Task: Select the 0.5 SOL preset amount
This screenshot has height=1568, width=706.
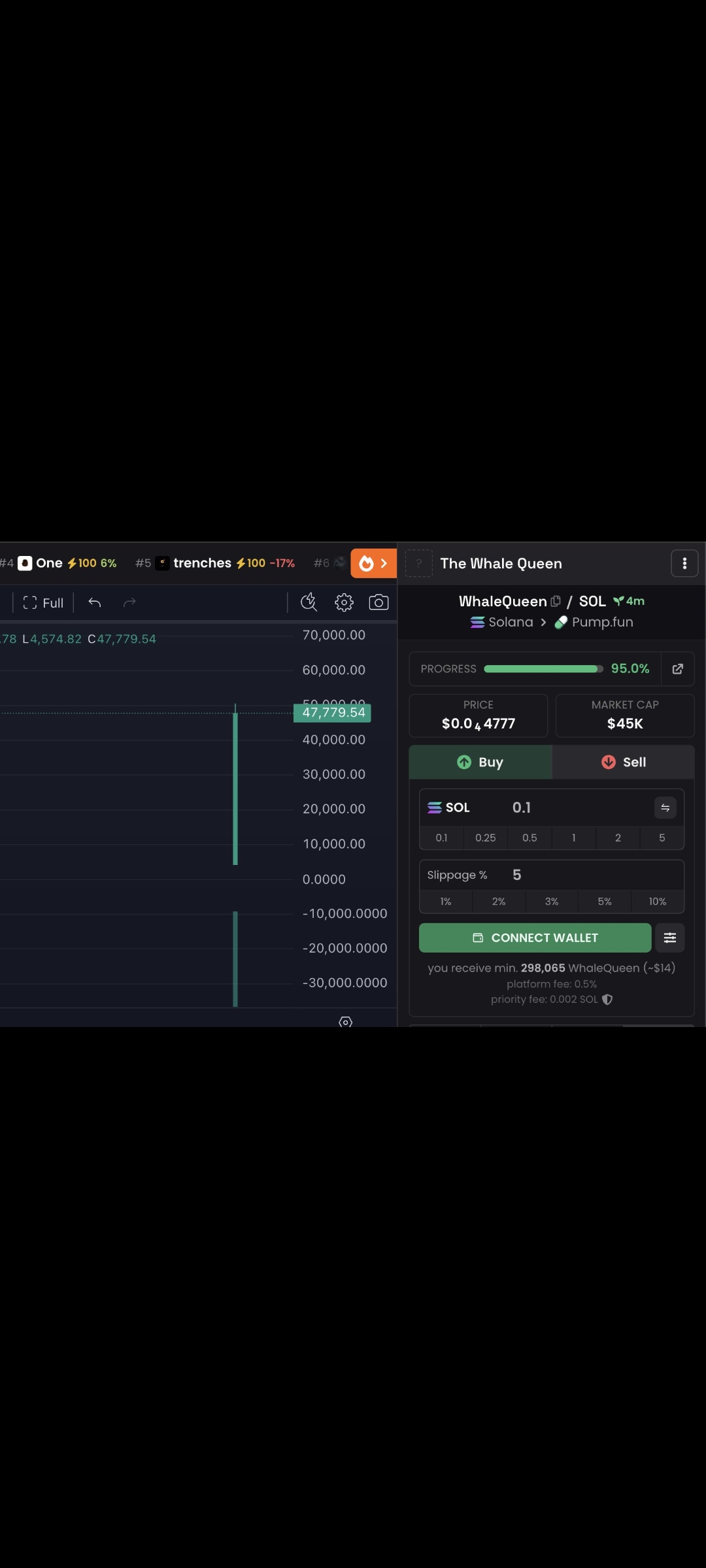Action: click(x=529, y=838)
